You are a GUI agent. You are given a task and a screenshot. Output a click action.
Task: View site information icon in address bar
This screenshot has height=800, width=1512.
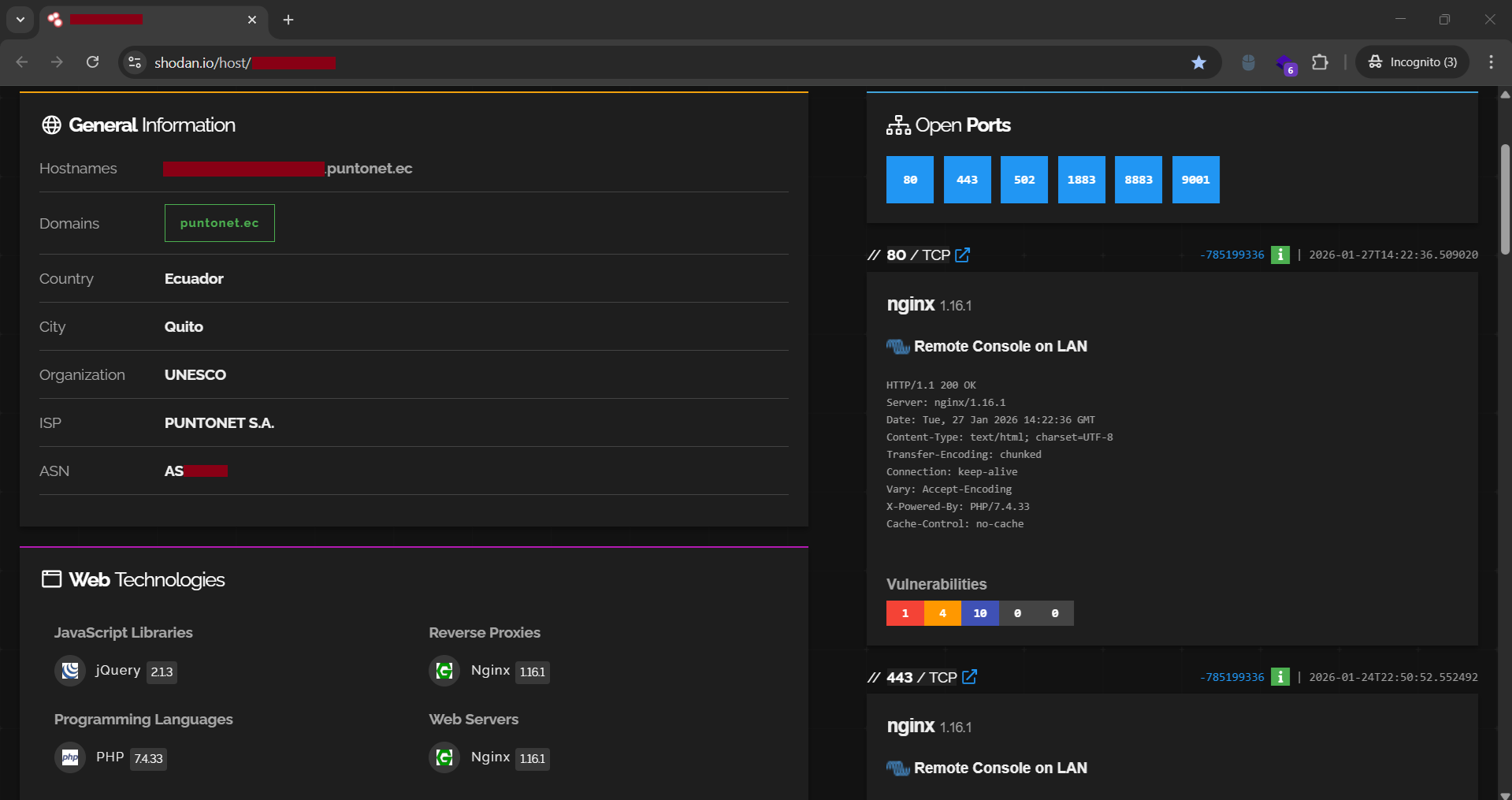pyautogui.click(x=136, y=62)
